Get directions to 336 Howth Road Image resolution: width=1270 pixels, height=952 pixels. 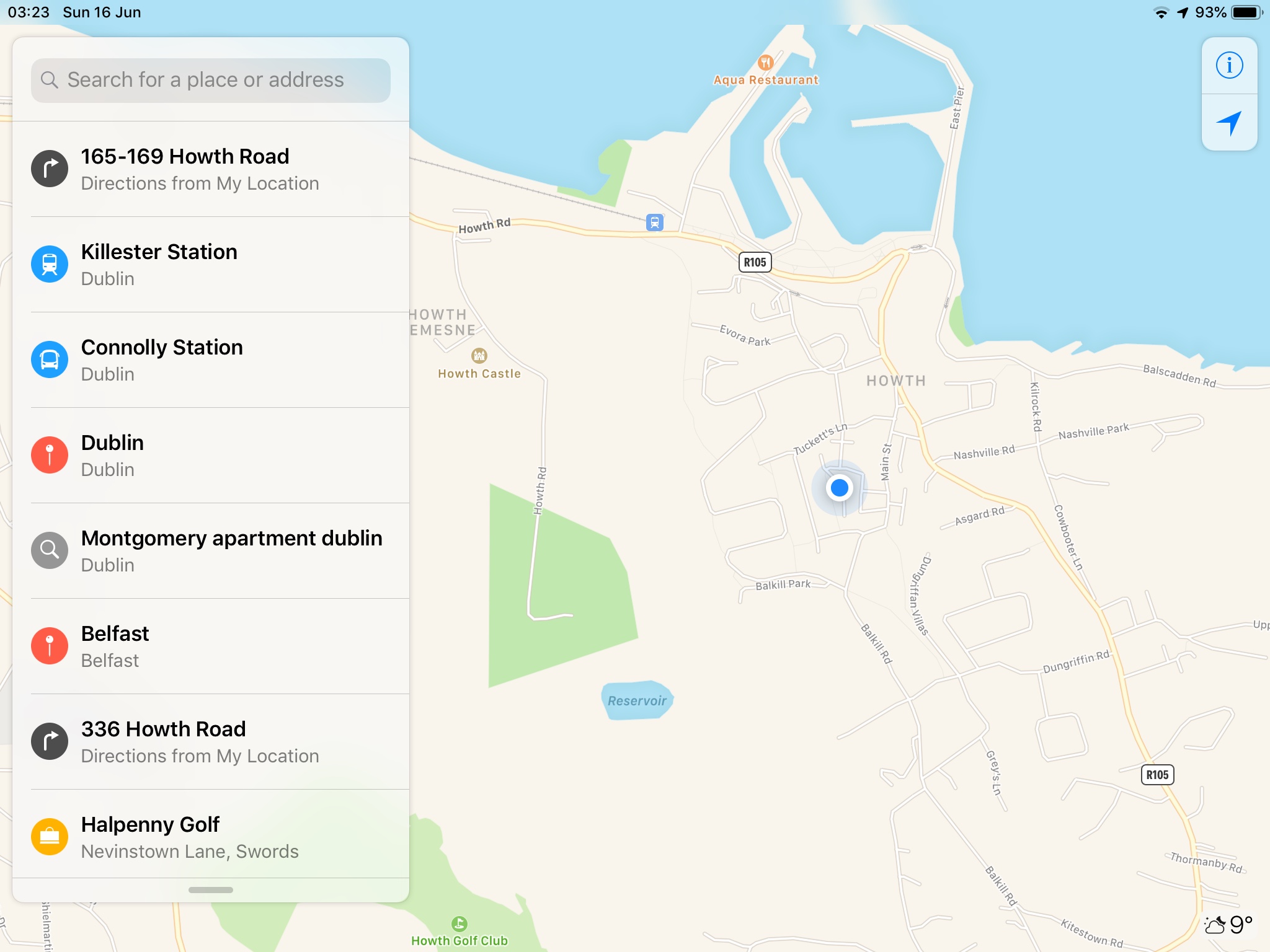[x=211, y=742]
